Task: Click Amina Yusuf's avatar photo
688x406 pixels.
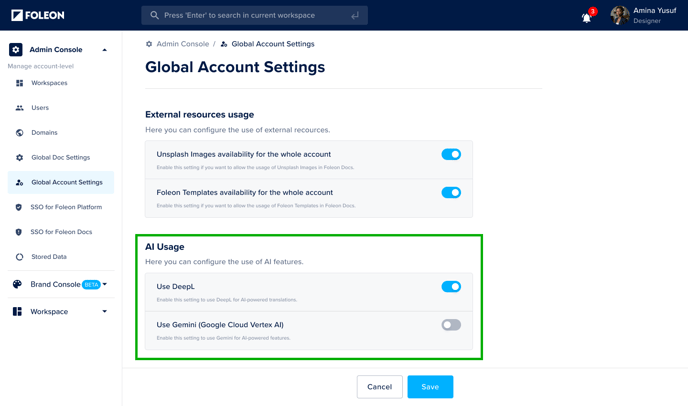Action: (620, 15)
